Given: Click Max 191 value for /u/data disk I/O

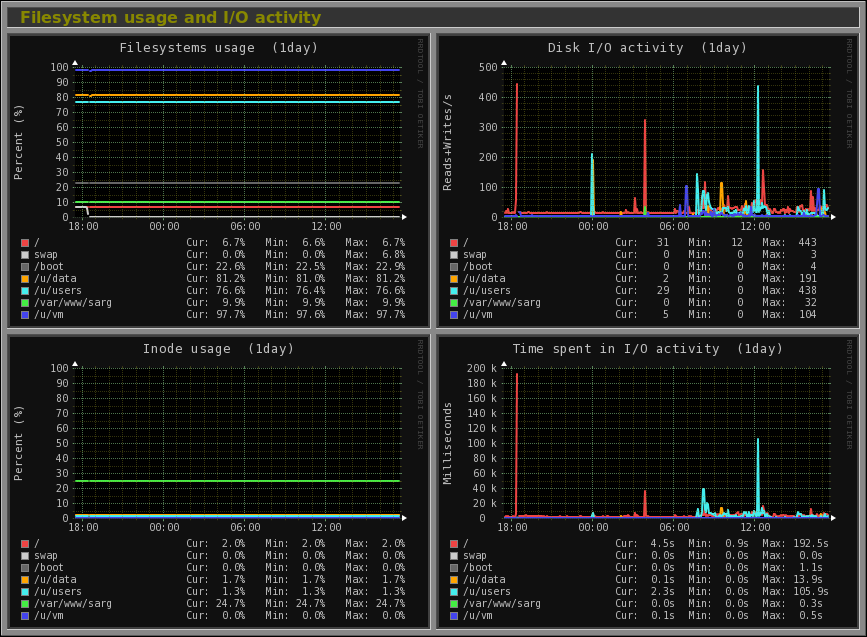Looking at the screenshot, I should 807,279.
